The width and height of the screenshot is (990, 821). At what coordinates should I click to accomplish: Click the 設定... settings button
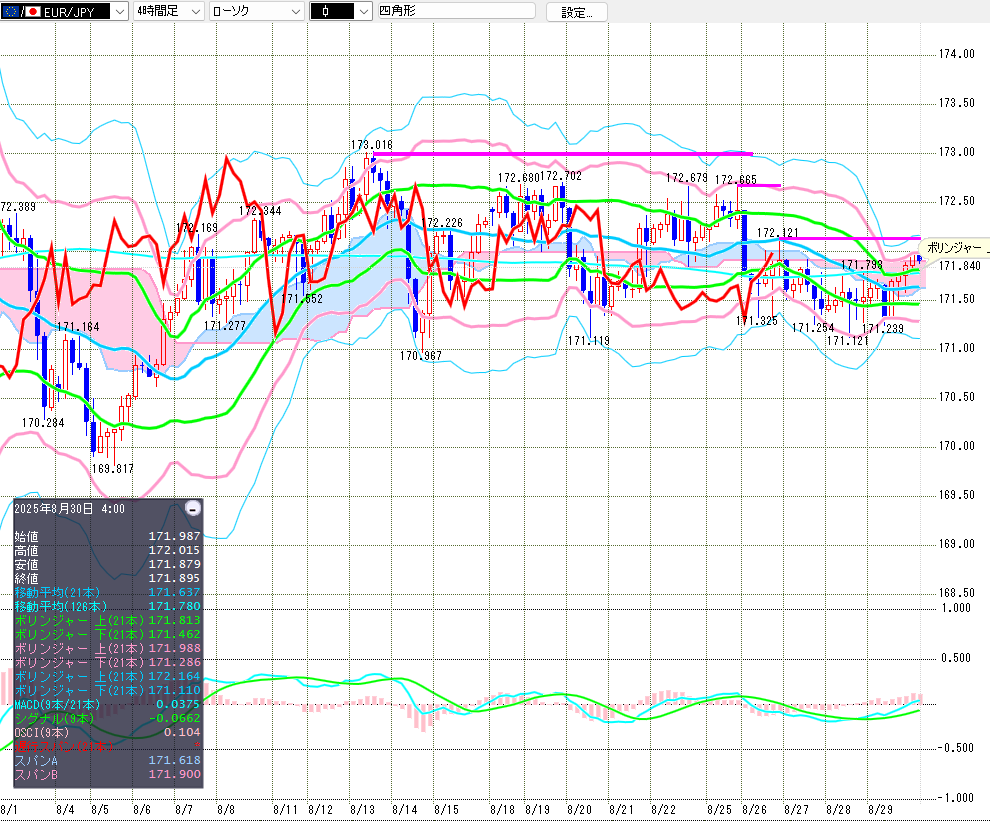click(576, 12)
